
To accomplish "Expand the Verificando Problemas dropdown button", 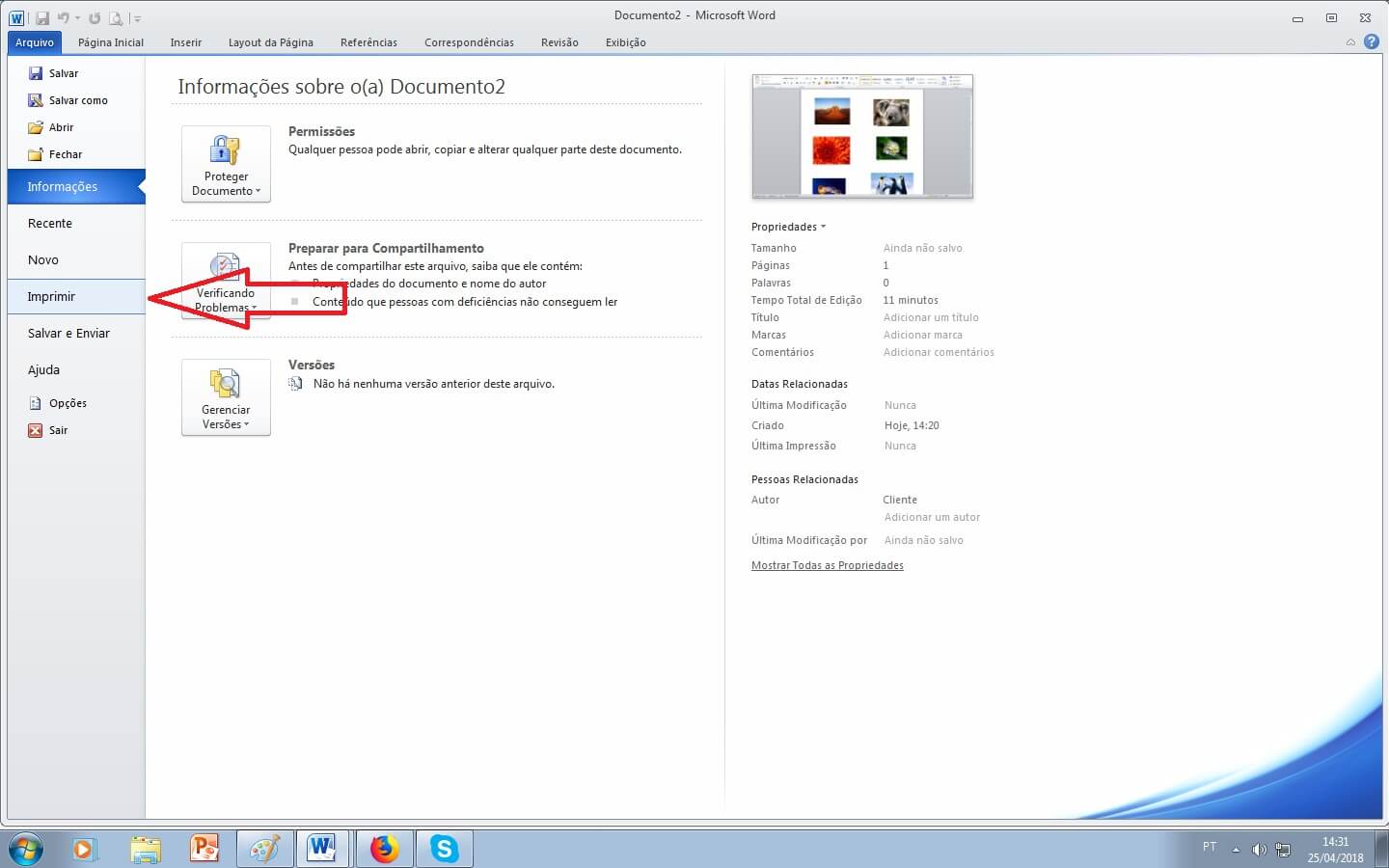I will point(226,281).
